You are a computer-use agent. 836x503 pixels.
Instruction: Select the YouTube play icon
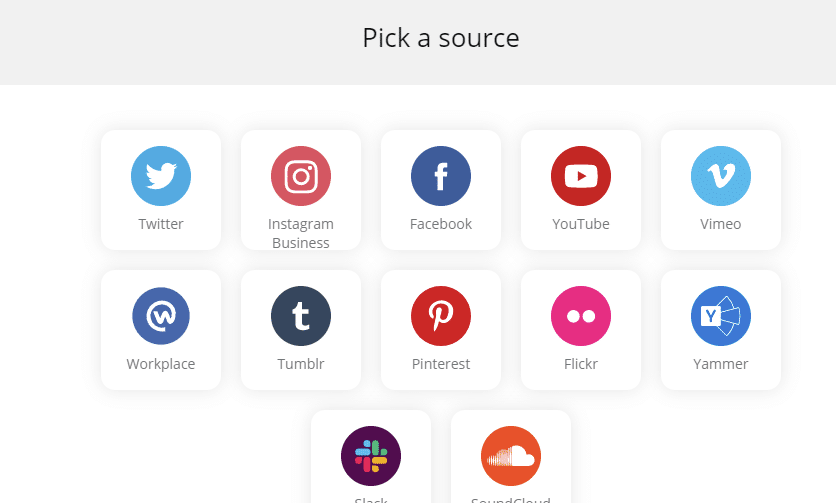[x=581, y=176]
